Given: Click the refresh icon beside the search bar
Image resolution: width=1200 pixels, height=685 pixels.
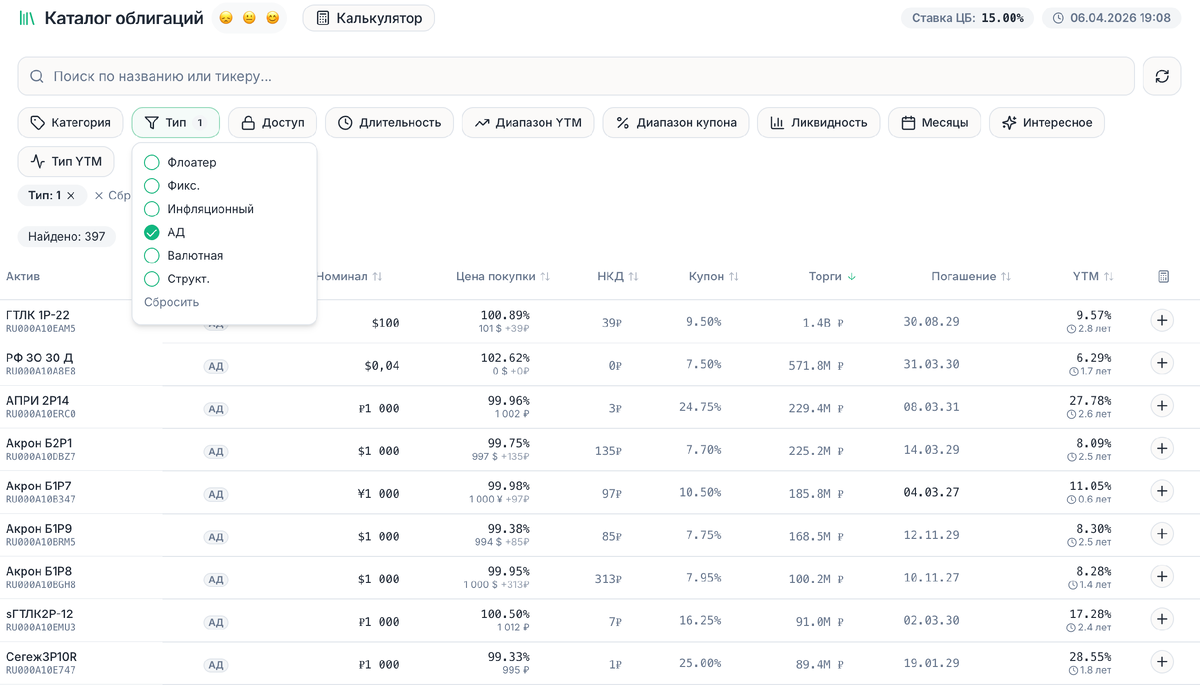Looking at the screenshot, I should pyautogui.click(x=1161, y=76).
